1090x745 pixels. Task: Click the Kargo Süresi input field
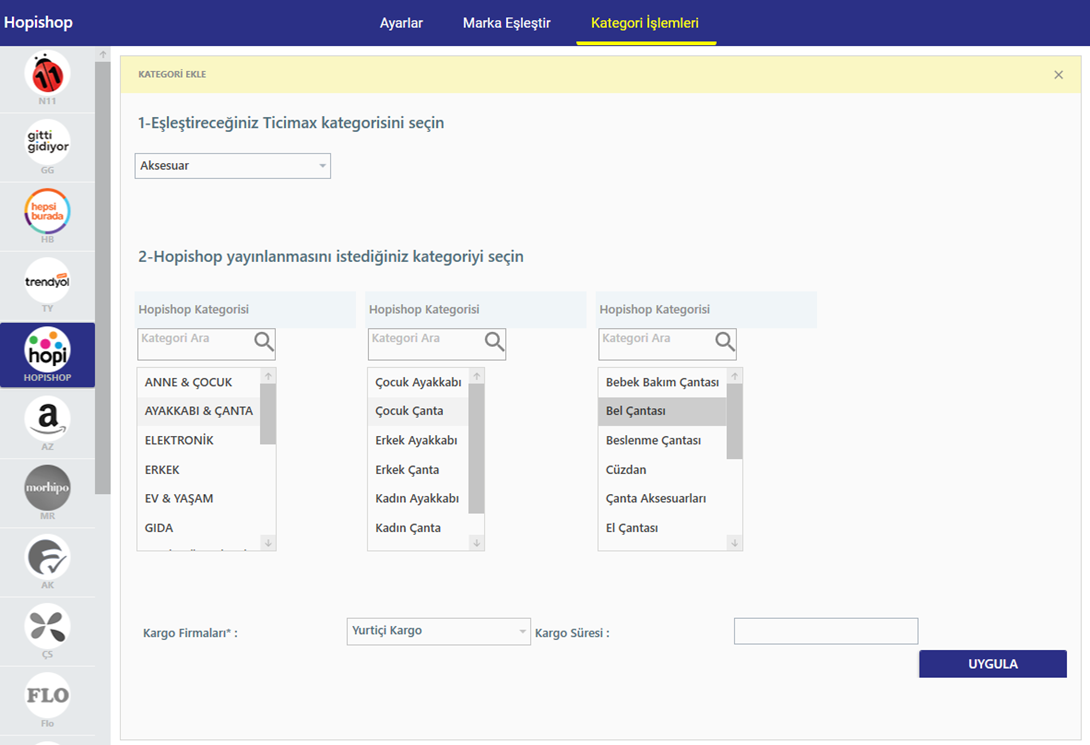826,631
